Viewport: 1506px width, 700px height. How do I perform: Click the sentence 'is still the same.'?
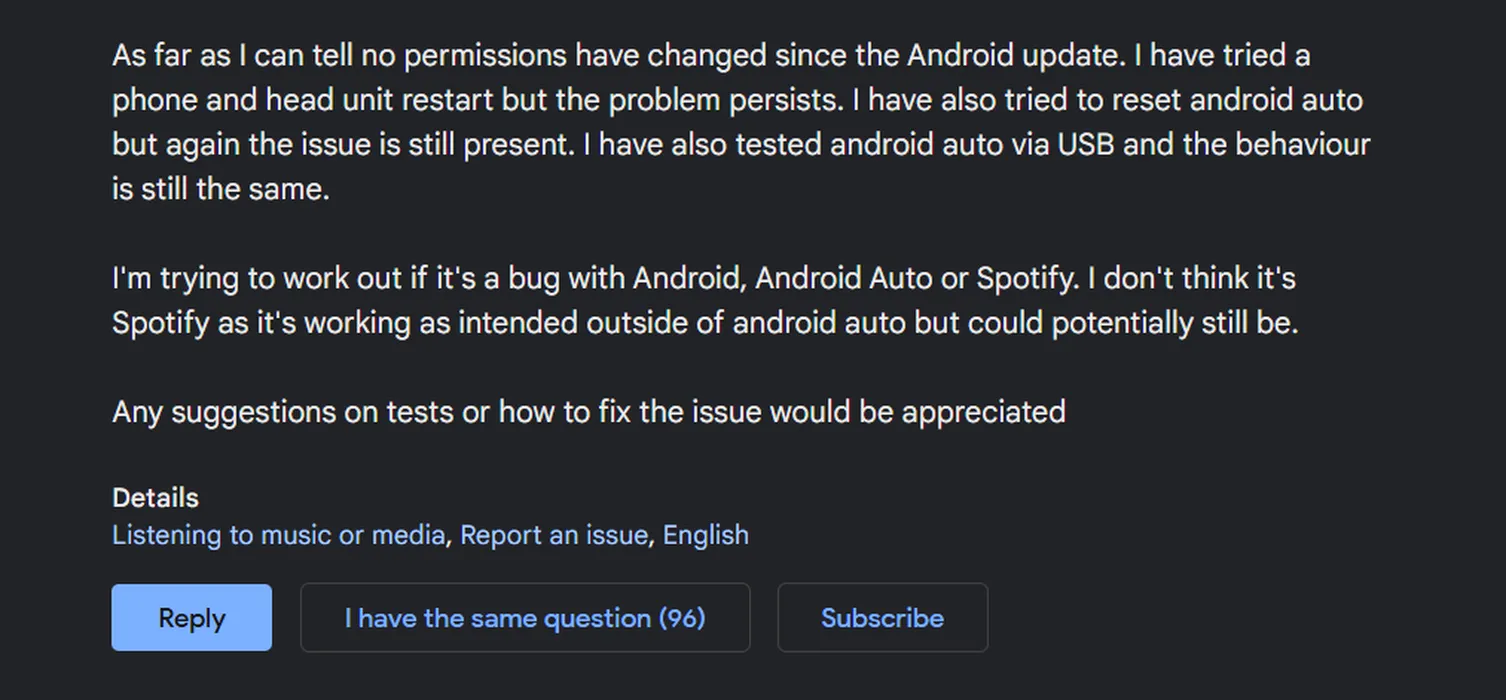click(220, 189)
